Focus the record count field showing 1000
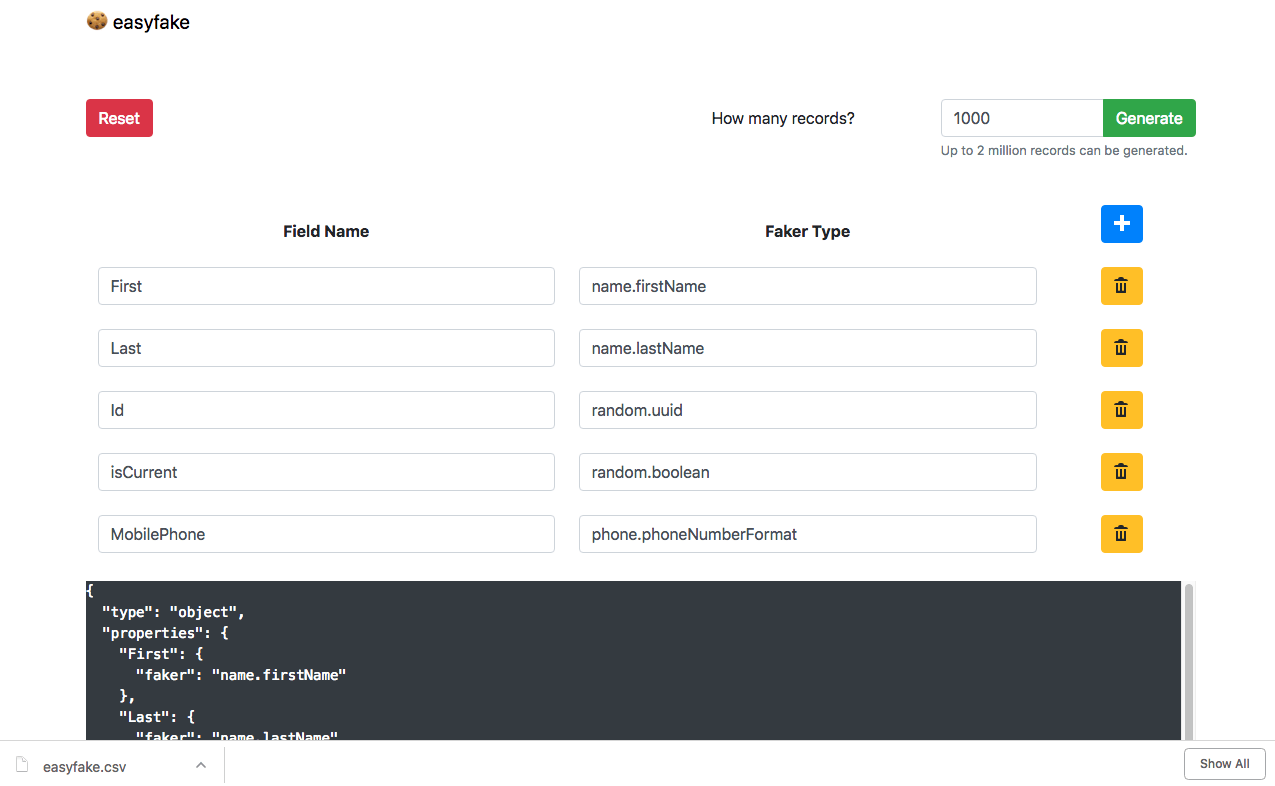 [1022, 118]
